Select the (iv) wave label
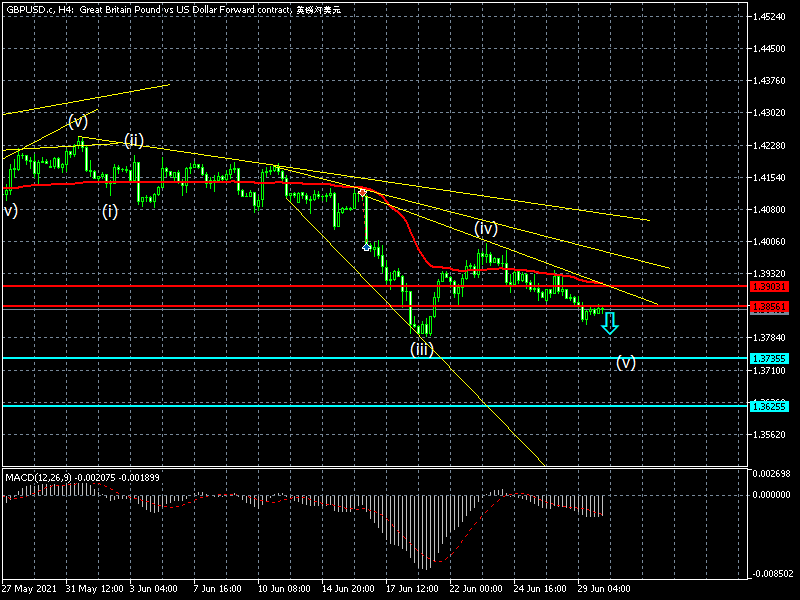 click(486, 228)
